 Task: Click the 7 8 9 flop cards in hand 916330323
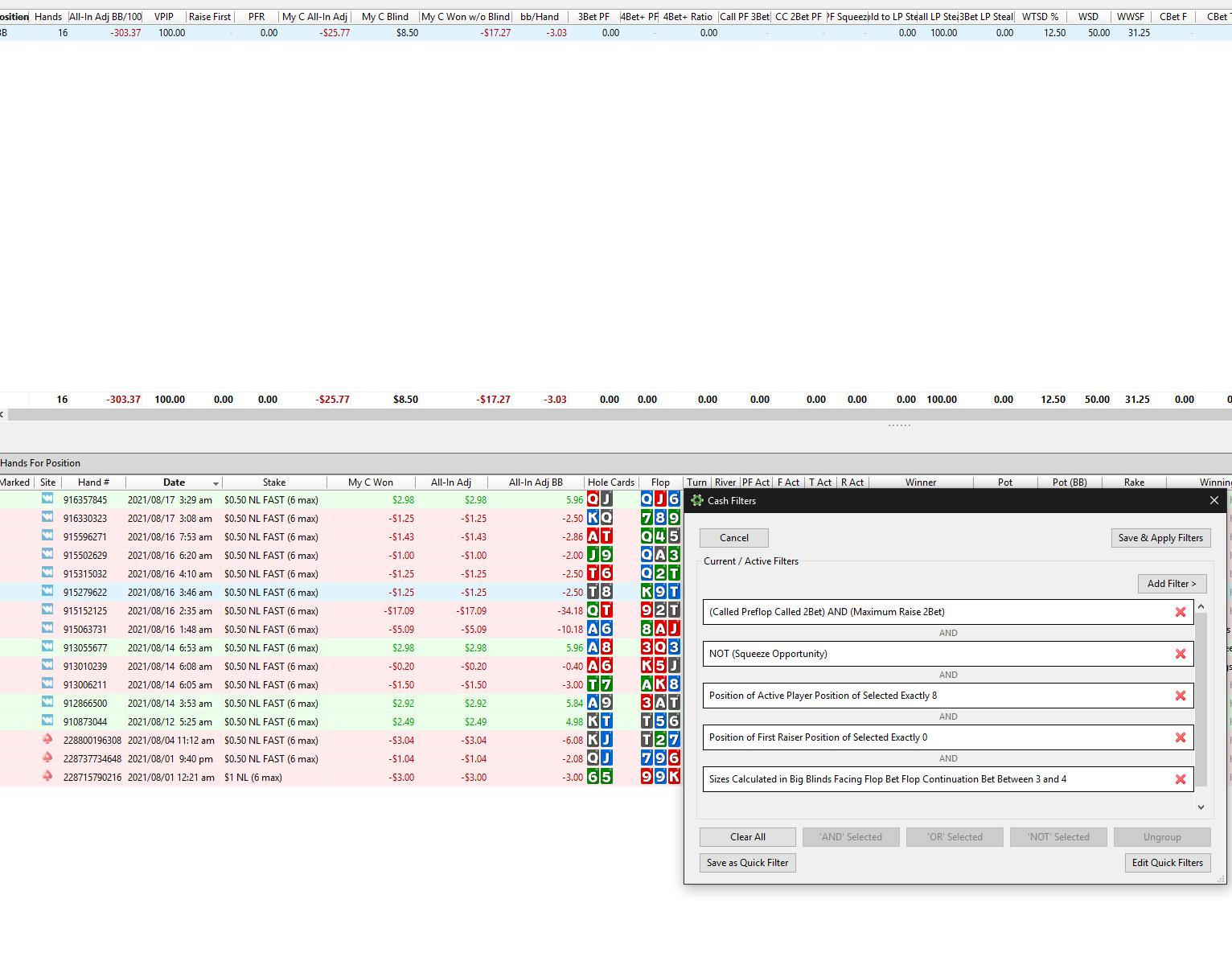click(660, 518)
